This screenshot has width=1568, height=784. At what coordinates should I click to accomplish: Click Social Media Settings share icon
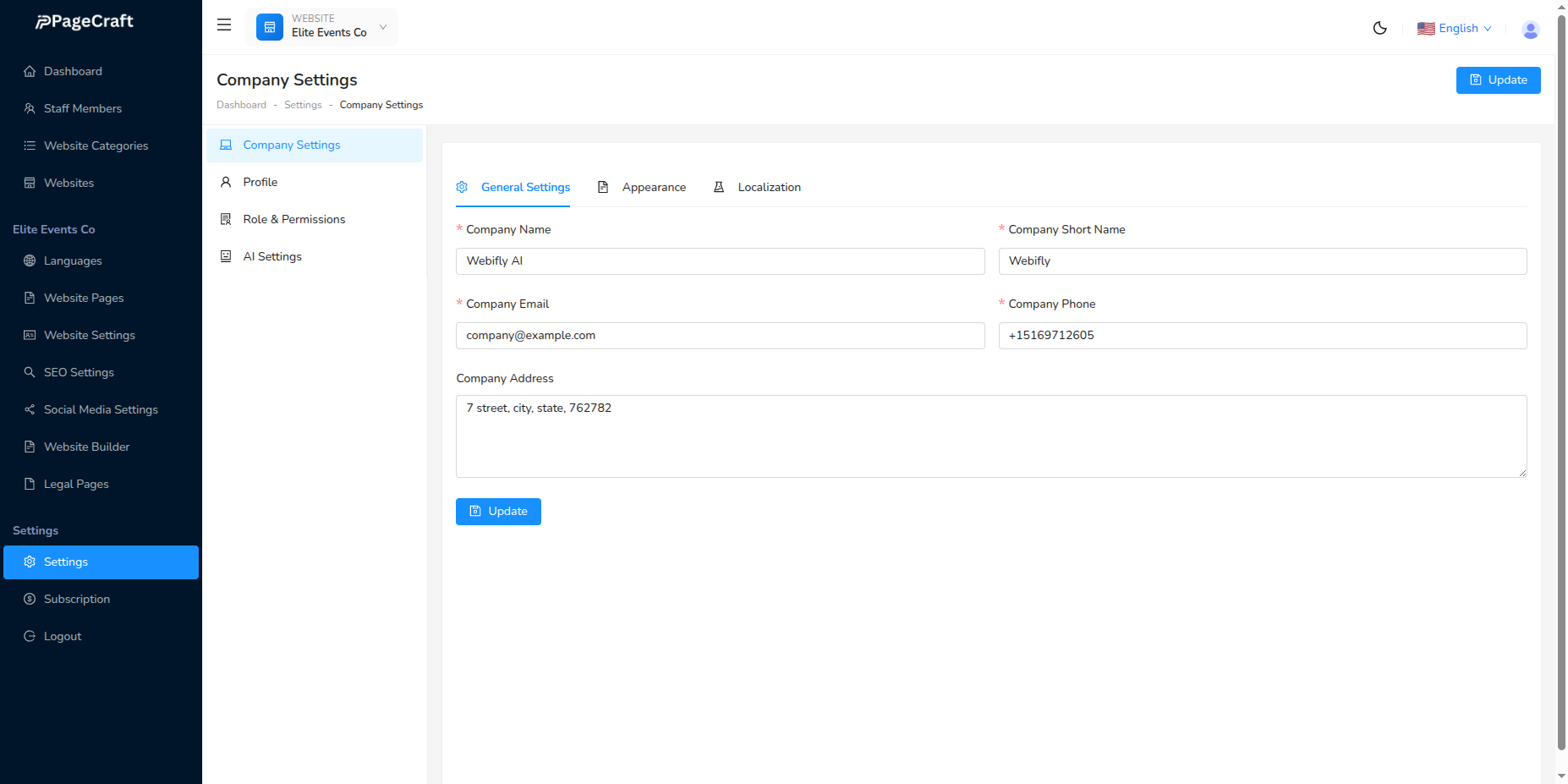tap(30, 410)
